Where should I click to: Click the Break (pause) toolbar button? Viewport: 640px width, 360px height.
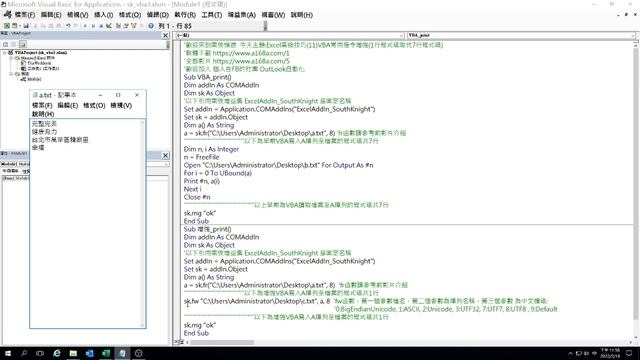pos(93,26)
